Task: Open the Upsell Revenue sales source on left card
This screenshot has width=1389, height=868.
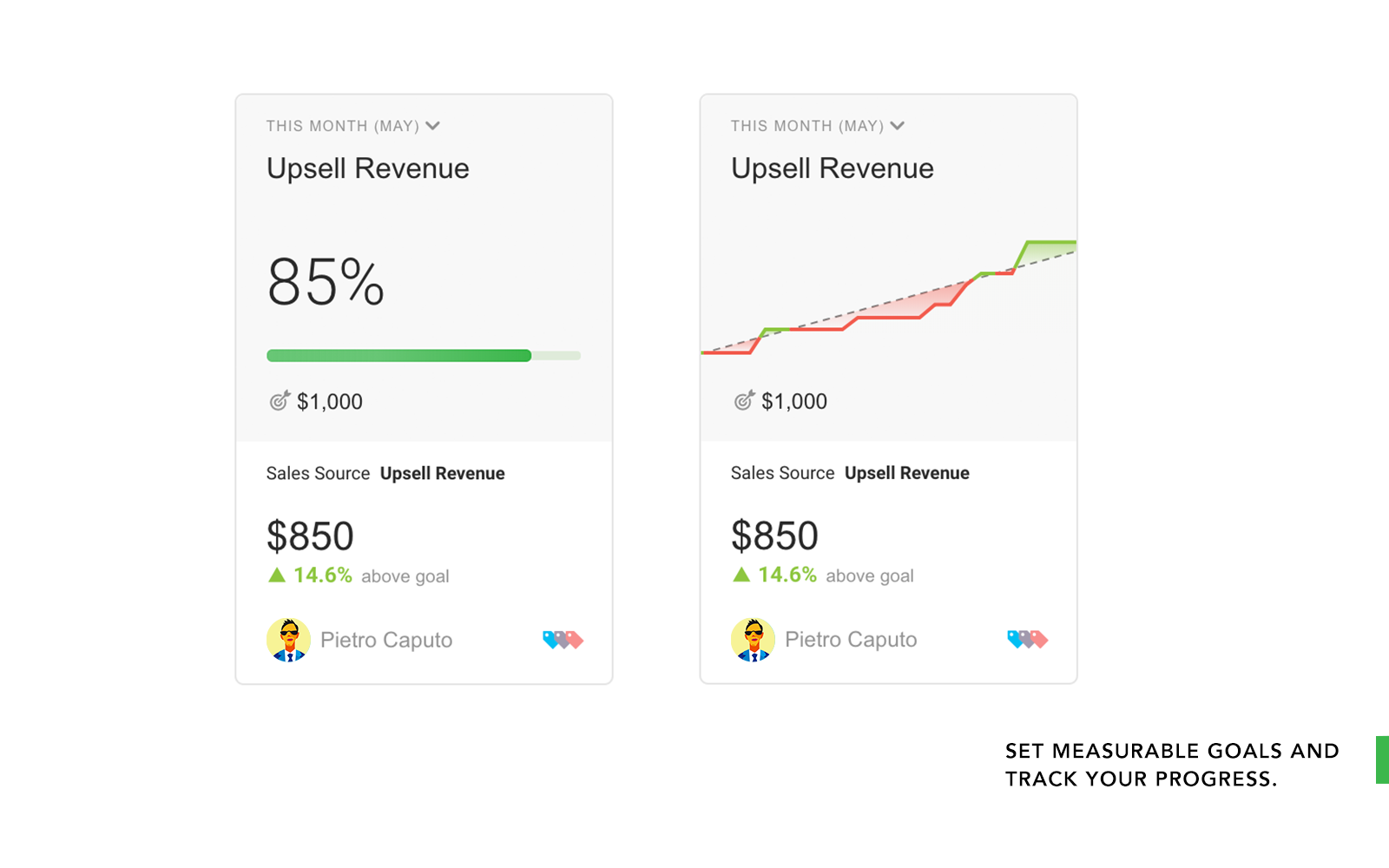Action: click(x=443, y=473)
